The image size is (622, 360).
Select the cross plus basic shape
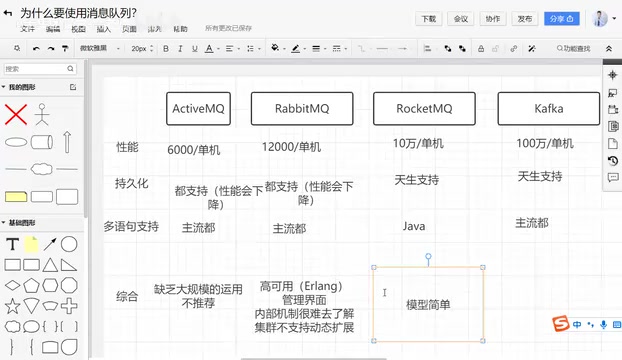(x=69, y=306)
